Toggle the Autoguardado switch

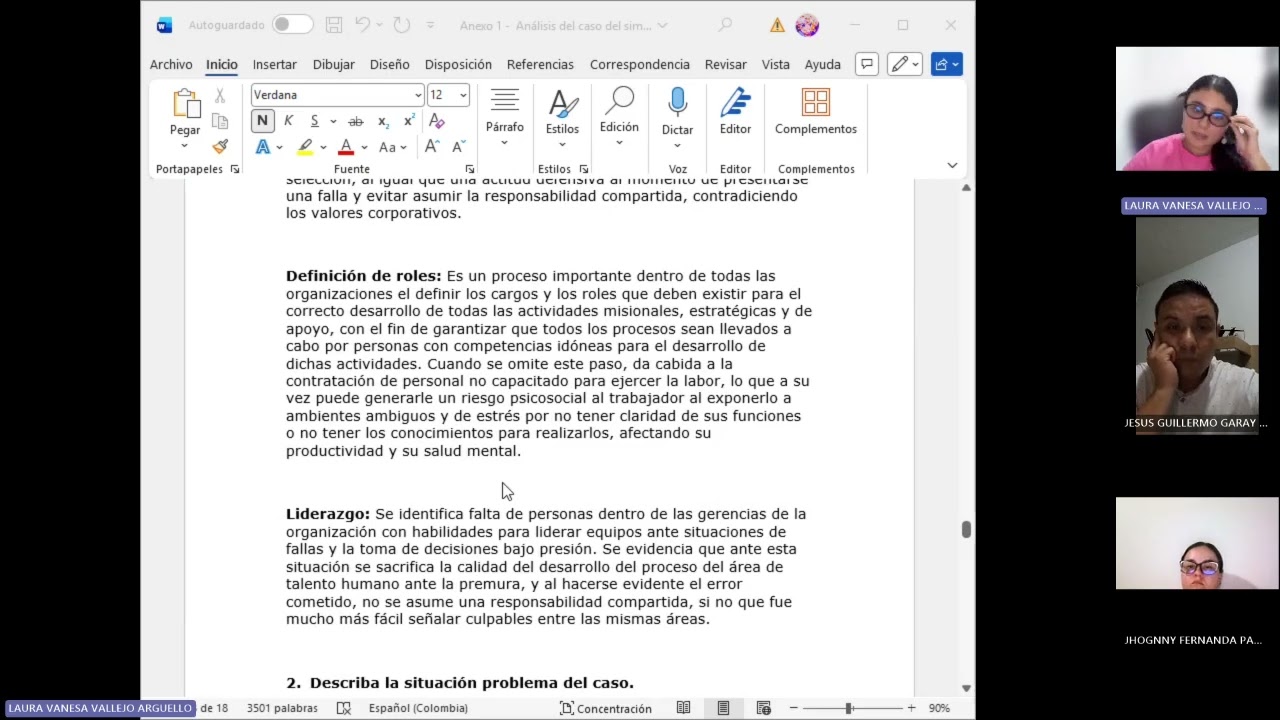pyautogui.click(x=292, y=25)
